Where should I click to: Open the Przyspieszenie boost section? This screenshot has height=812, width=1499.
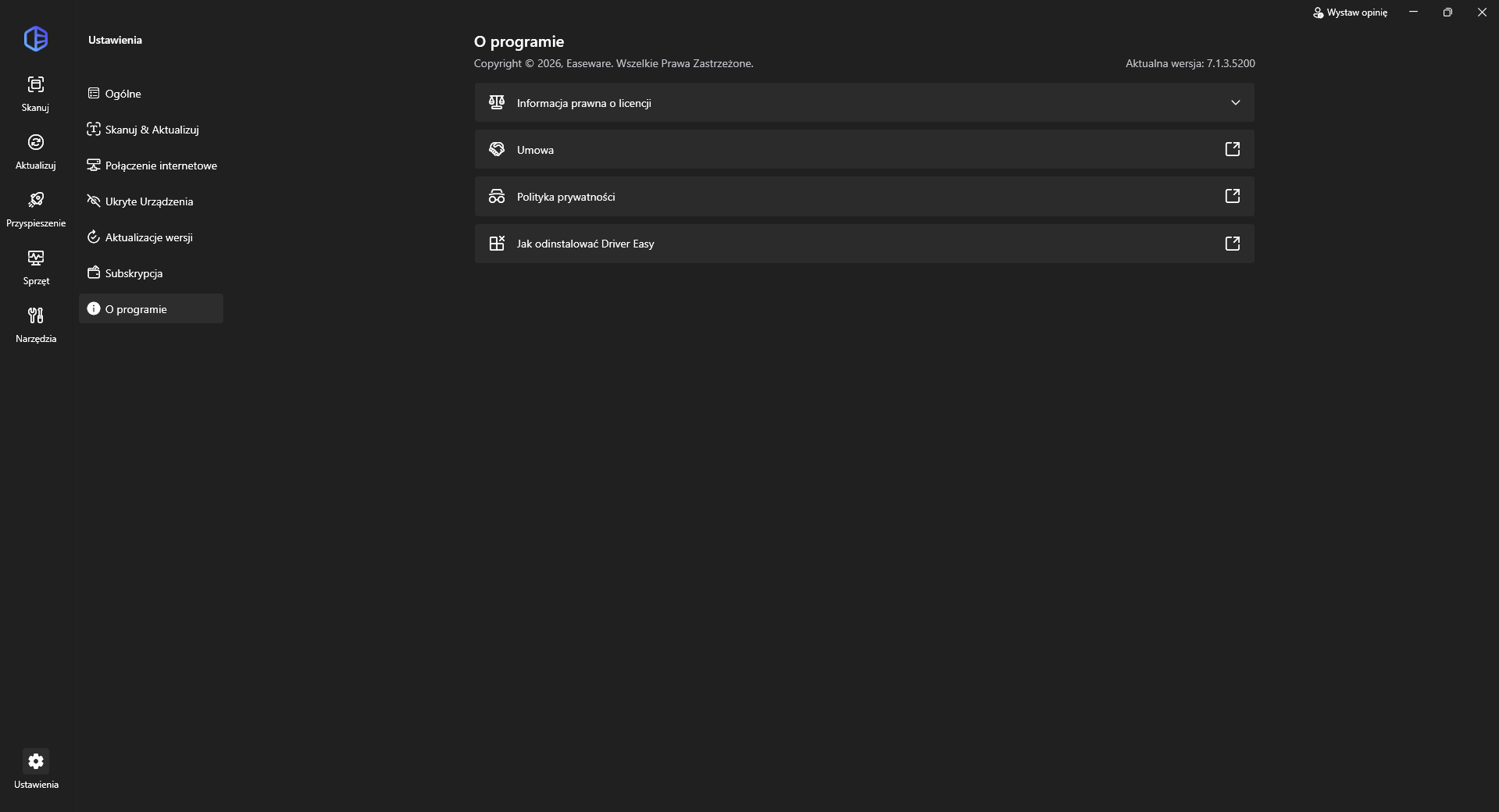pyautogui.click(x=35, y=209)
